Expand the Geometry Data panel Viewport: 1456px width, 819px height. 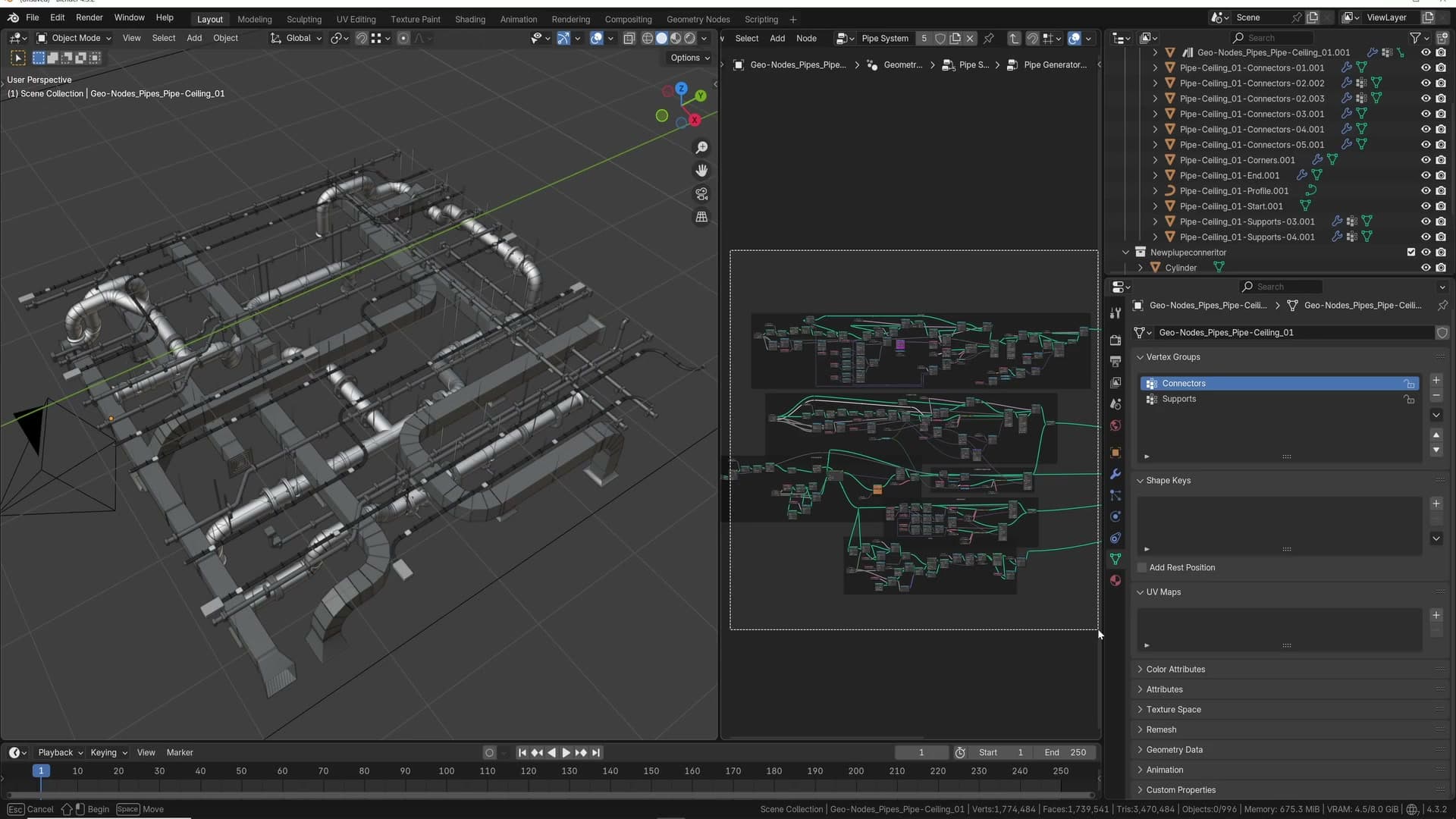1140,749
